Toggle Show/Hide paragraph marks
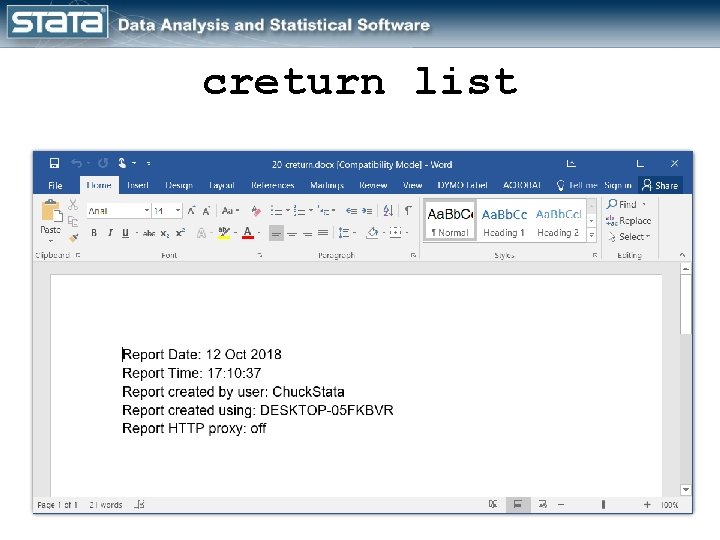Viewport: 720px width, 540px height. (408, 210)
